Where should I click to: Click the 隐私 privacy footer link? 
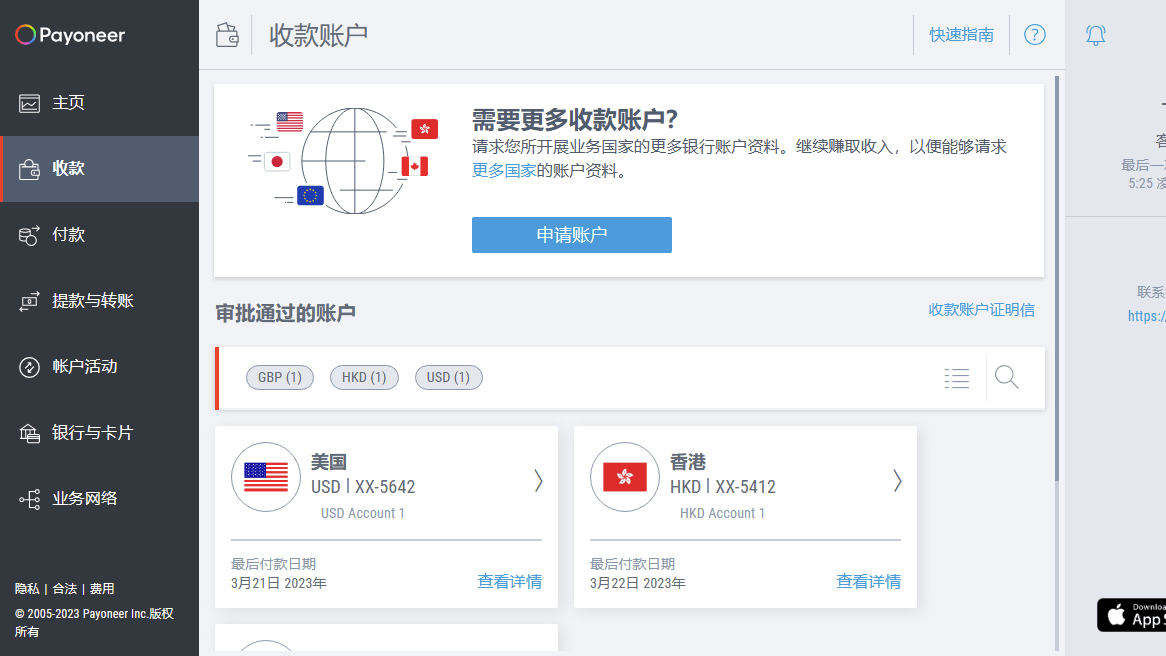27,589
